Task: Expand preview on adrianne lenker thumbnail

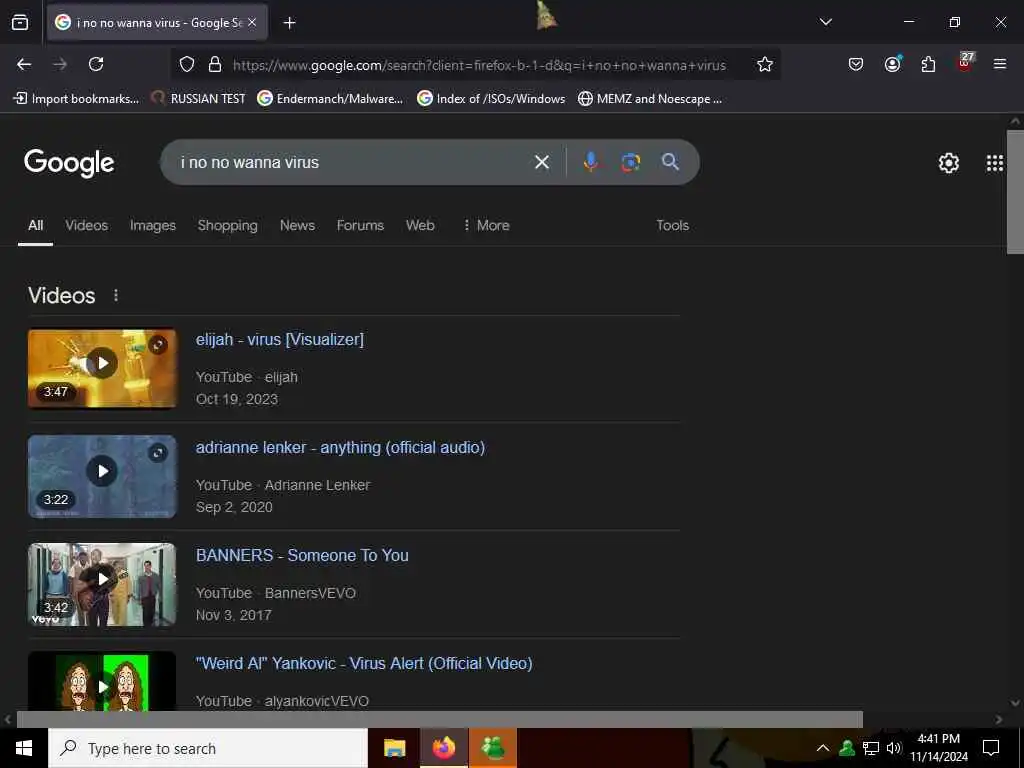Action: tap(157, 453)
